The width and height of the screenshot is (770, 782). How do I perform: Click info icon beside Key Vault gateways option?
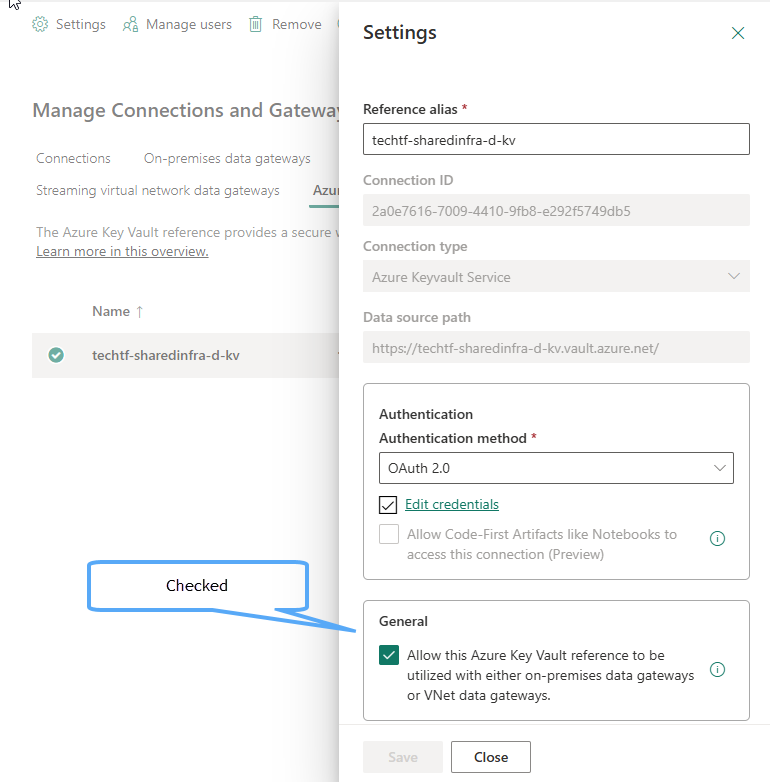(717, 669)
